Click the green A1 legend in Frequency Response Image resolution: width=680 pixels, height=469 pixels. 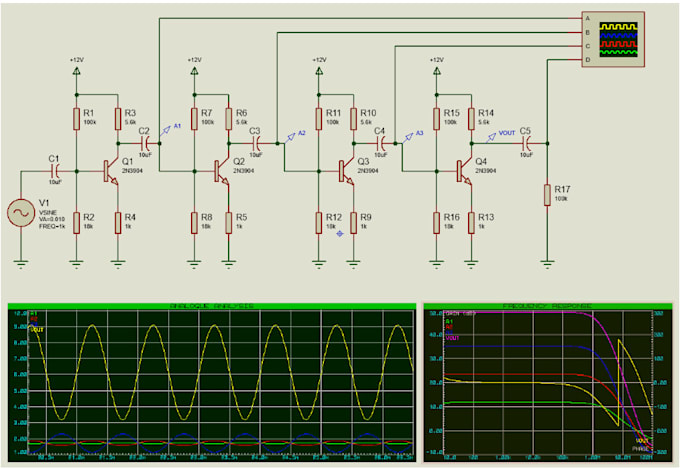click(449, 321)
